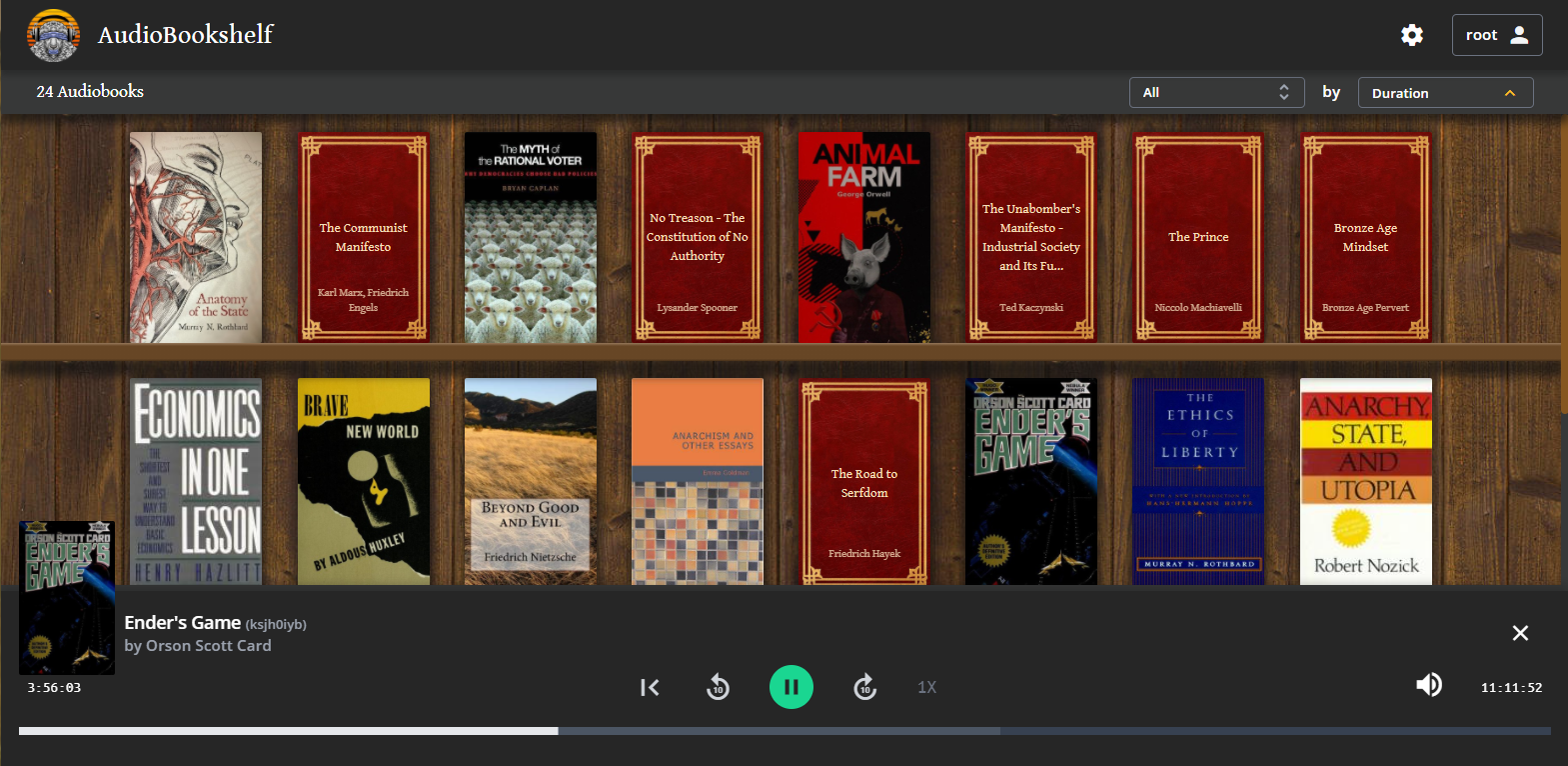The height and width of the screenshot is (766, 1568).
Task: Skip forward 10 seconds
Action: coord(864,687)
